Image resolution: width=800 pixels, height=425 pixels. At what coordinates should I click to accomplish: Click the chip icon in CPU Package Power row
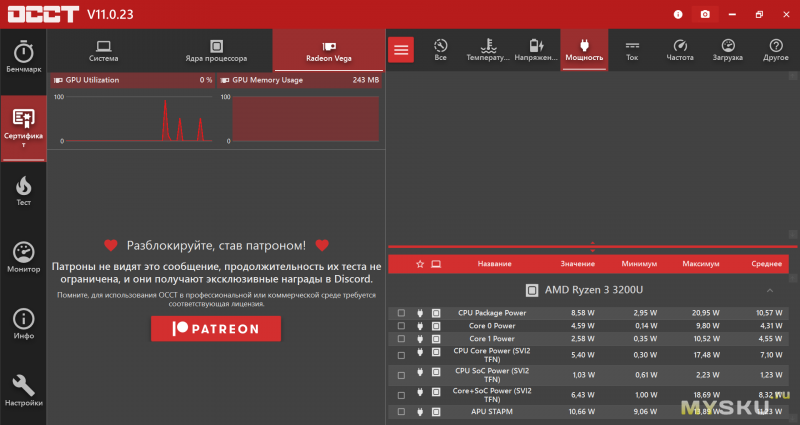coord(436,313)
